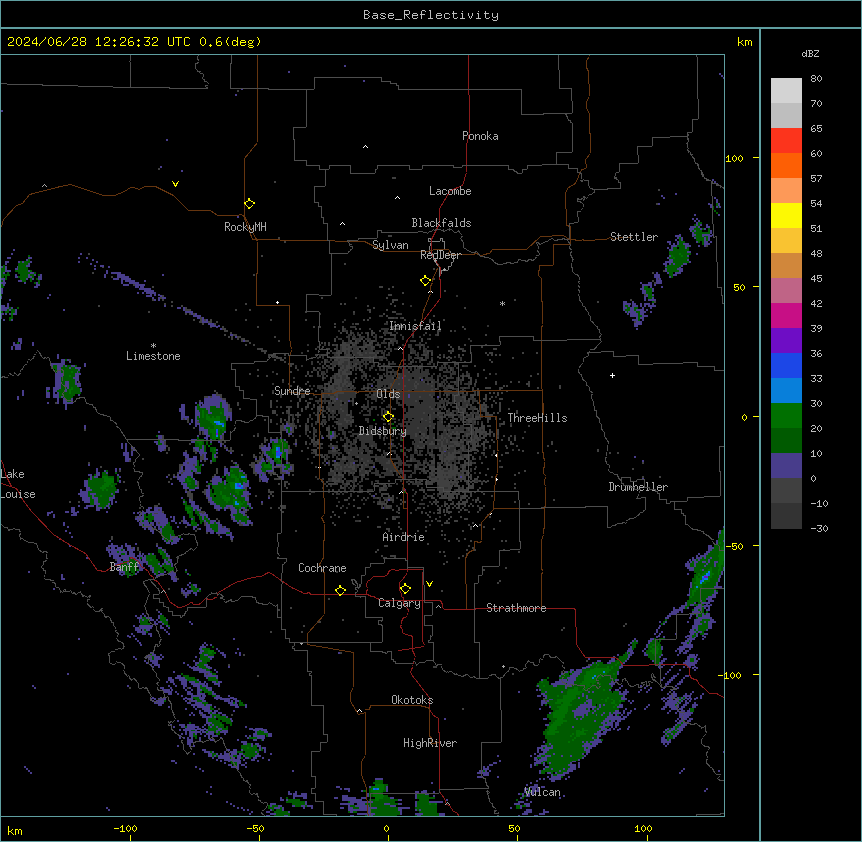Click the violet 39 dBZ legend swatch
The width and height of the screenshot is (862, 842).
click(x=786, y=341)
